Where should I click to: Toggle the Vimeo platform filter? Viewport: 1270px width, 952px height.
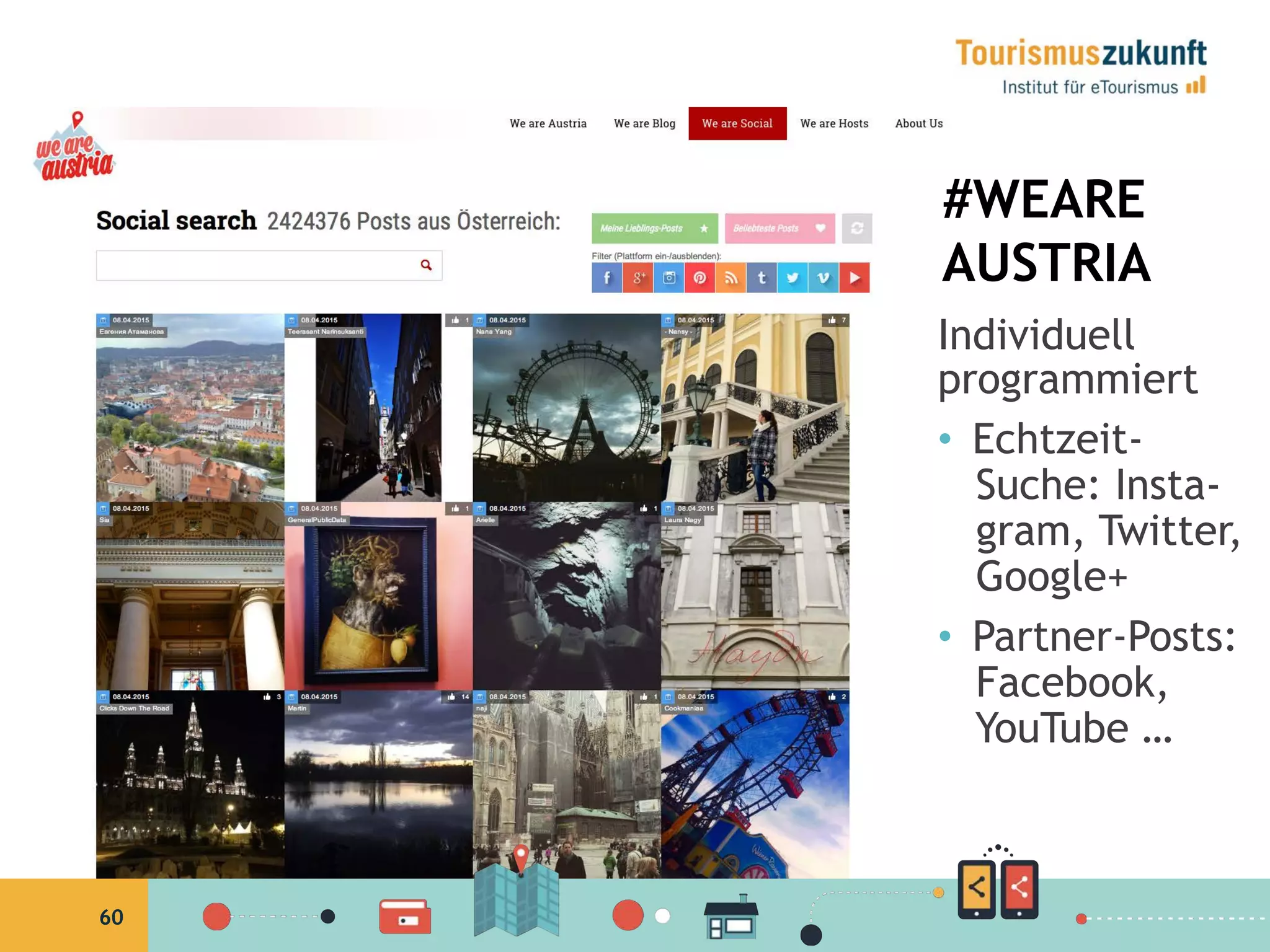pos(824,278)
